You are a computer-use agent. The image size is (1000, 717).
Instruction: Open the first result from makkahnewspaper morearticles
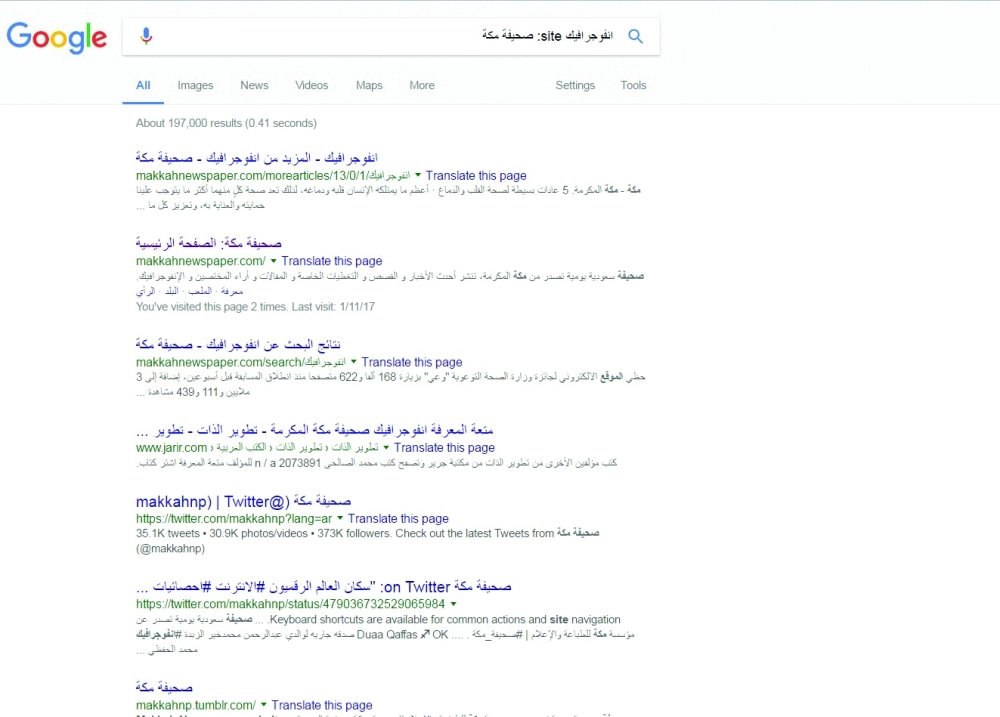click(x=256, y=158)
